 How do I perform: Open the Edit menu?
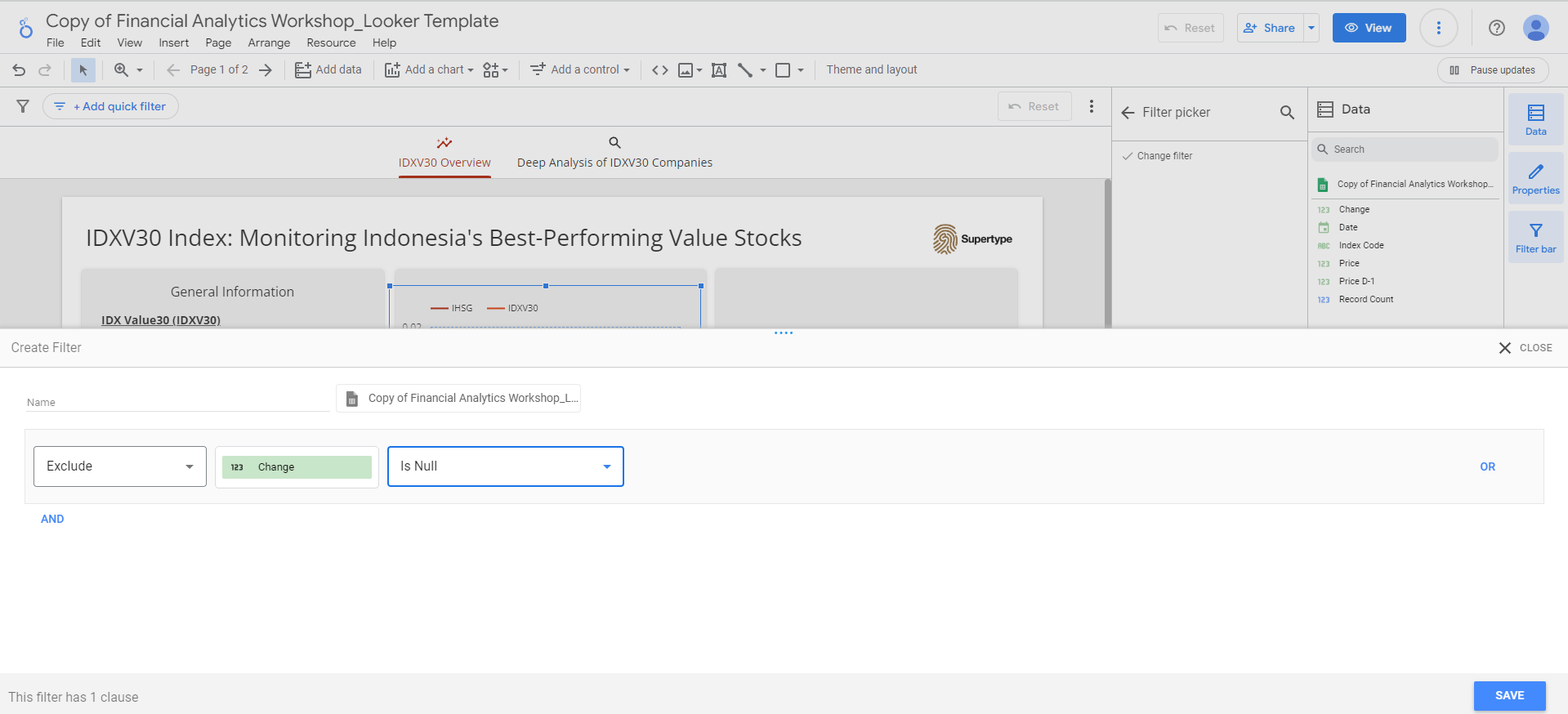[x=91, y=42]
